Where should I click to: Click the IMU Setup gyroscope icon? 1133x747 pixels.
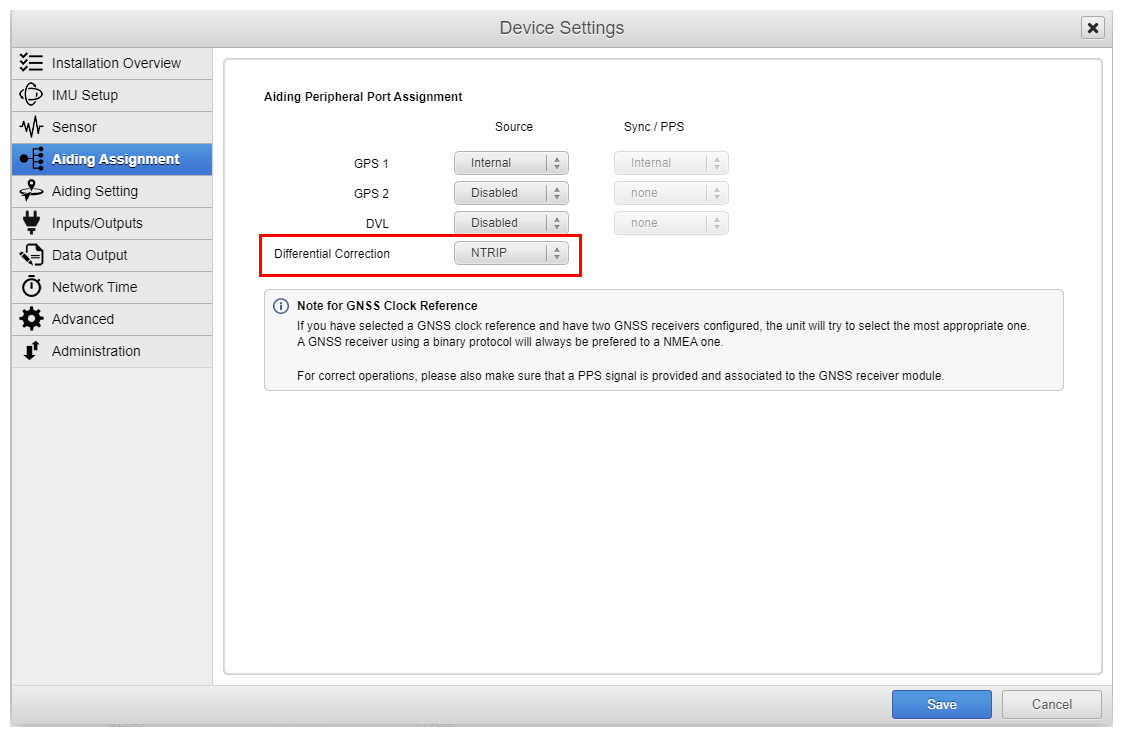point(31,95)
